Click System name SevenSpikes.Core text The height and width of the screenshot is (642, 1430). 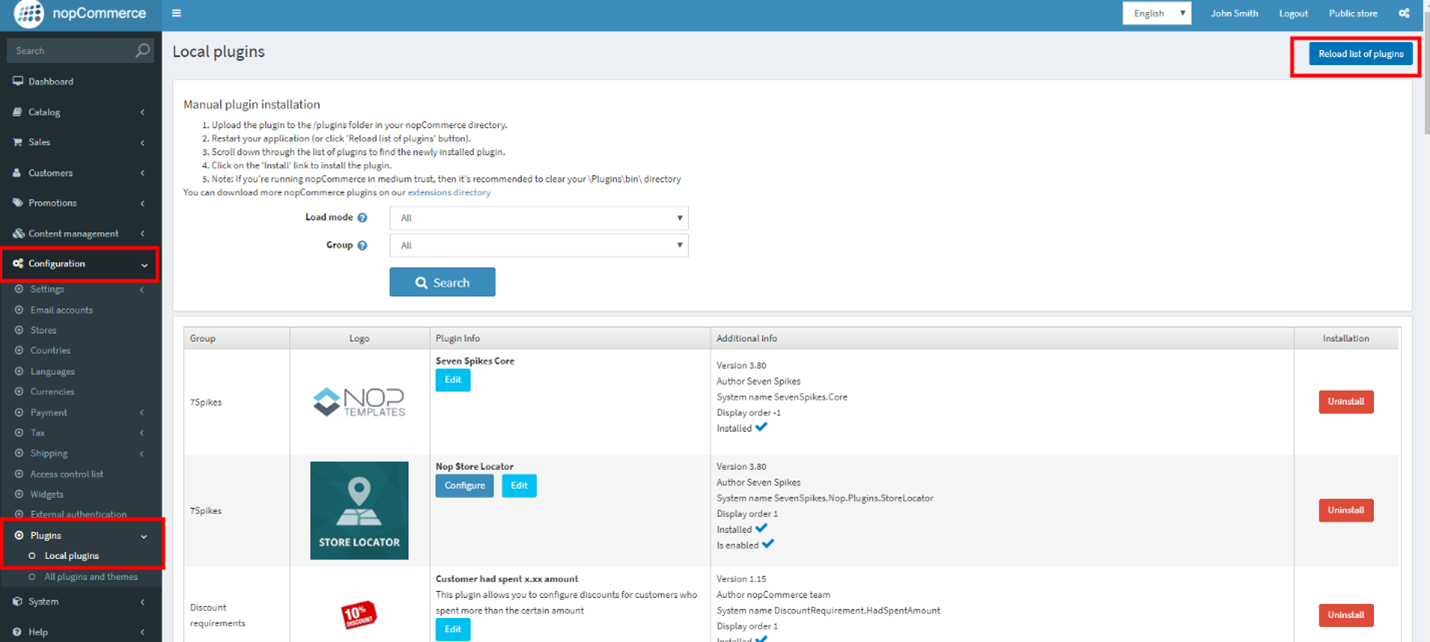[782, 397]
